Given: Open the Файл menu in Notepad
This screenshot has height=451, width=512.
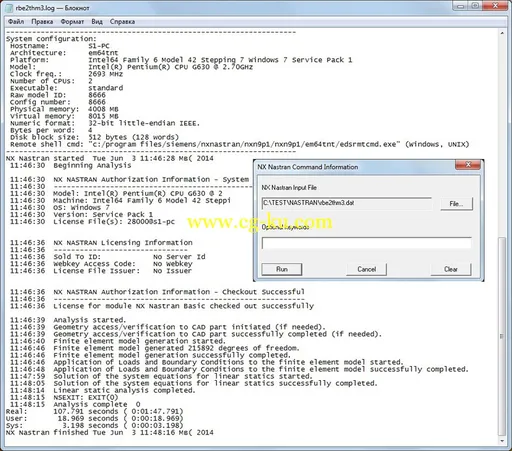Looking at the screenshot, I should pos(16,22).
